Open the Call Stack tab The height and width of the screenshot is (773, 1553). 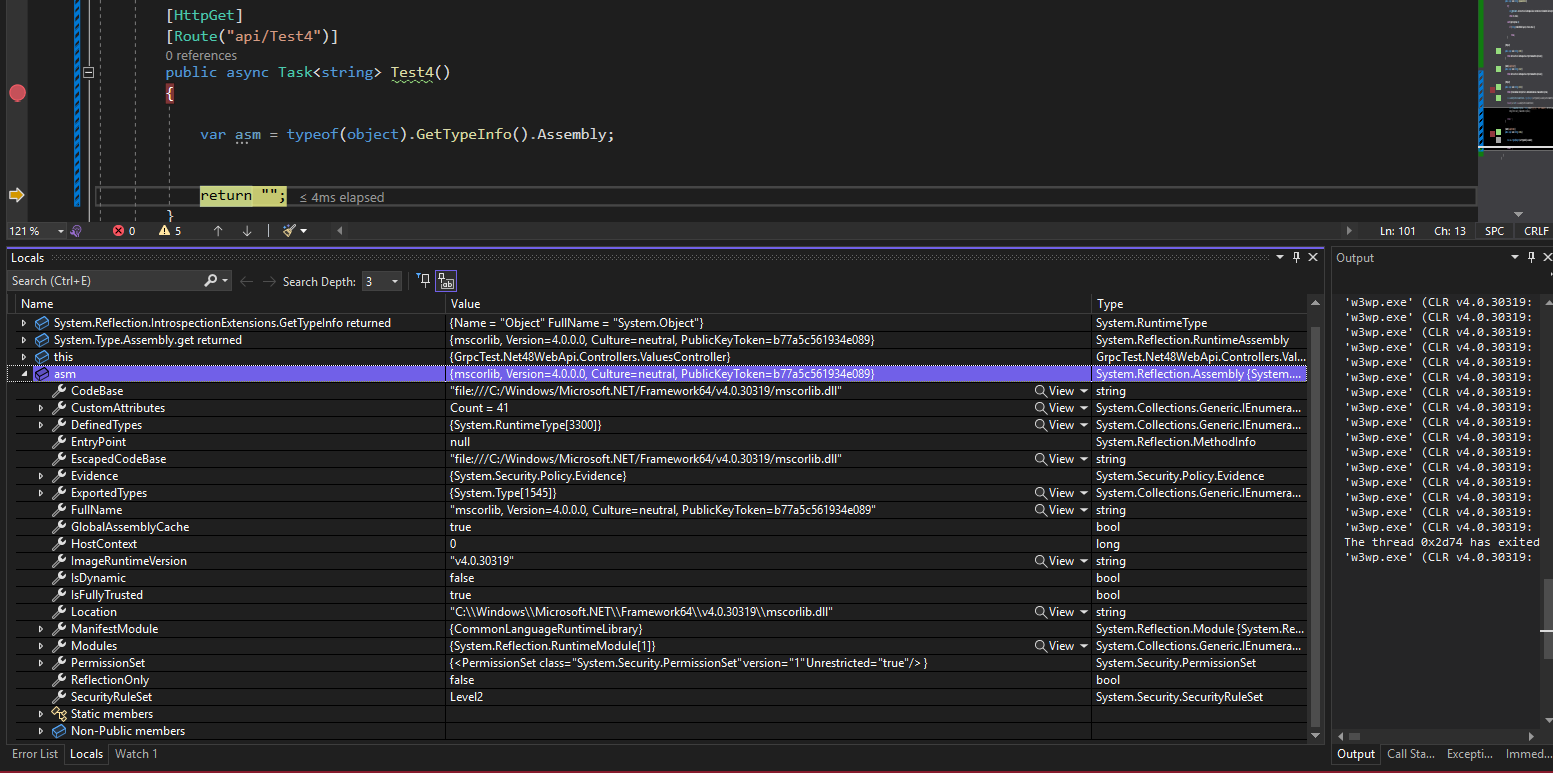1410,754
